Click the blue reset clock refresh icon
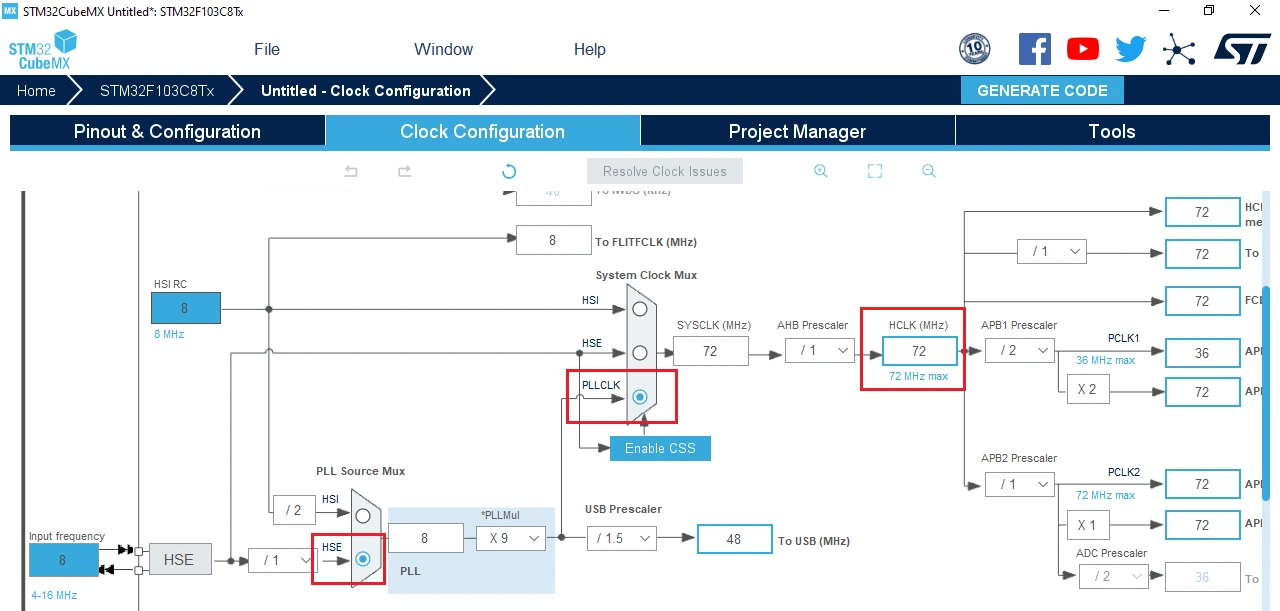The width and height of the screenshot is (1280, 611). [509, 171]
